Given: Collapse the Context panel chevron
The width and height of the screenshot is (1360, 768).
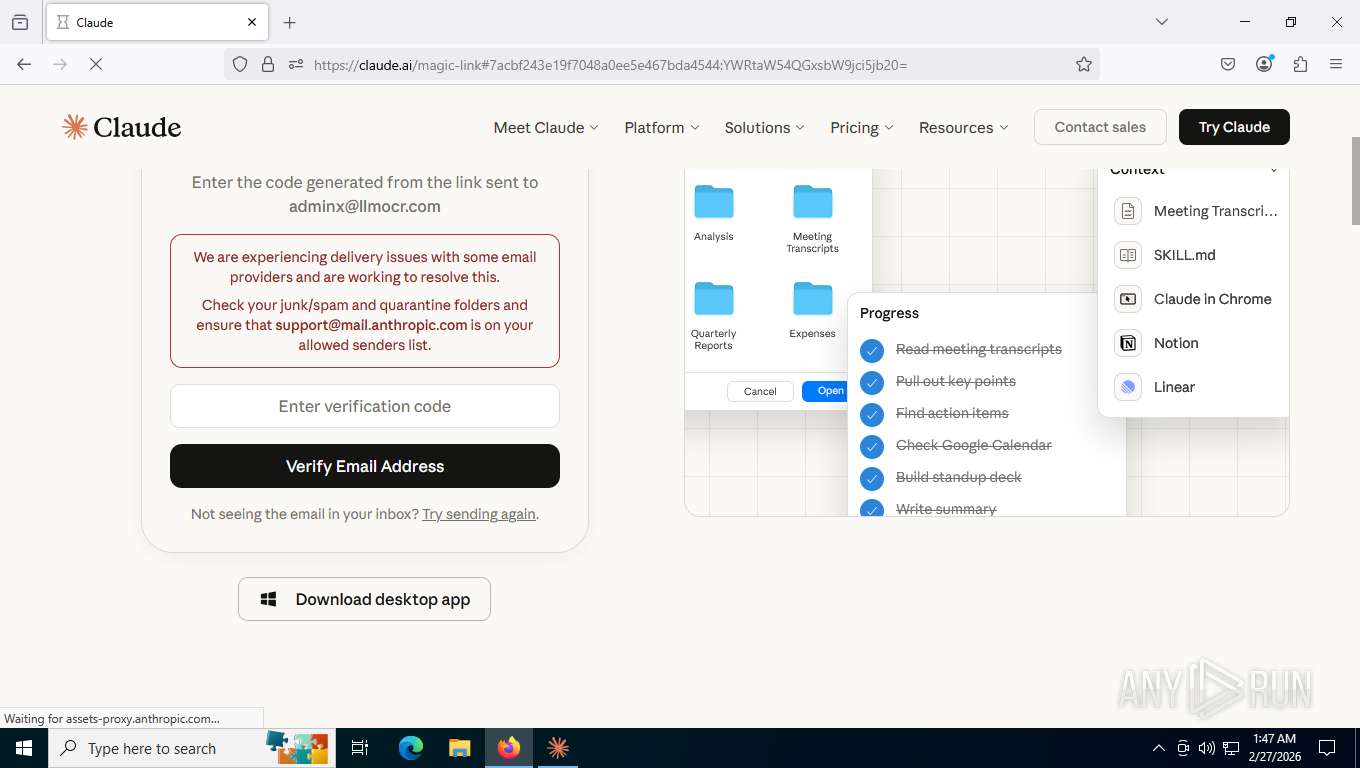Looking at the screenshot, I should click(1273, 171).
